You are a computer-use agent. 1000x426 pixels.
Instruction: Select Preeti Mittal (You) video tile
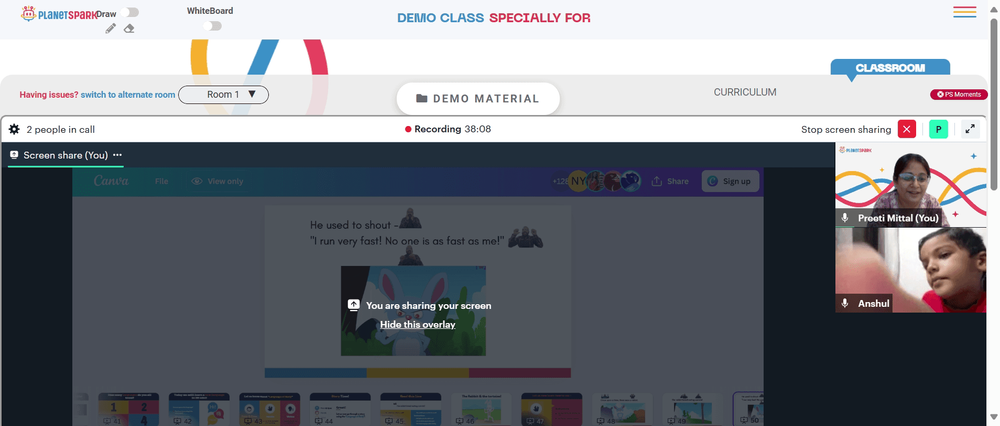[x=911, y=184]
